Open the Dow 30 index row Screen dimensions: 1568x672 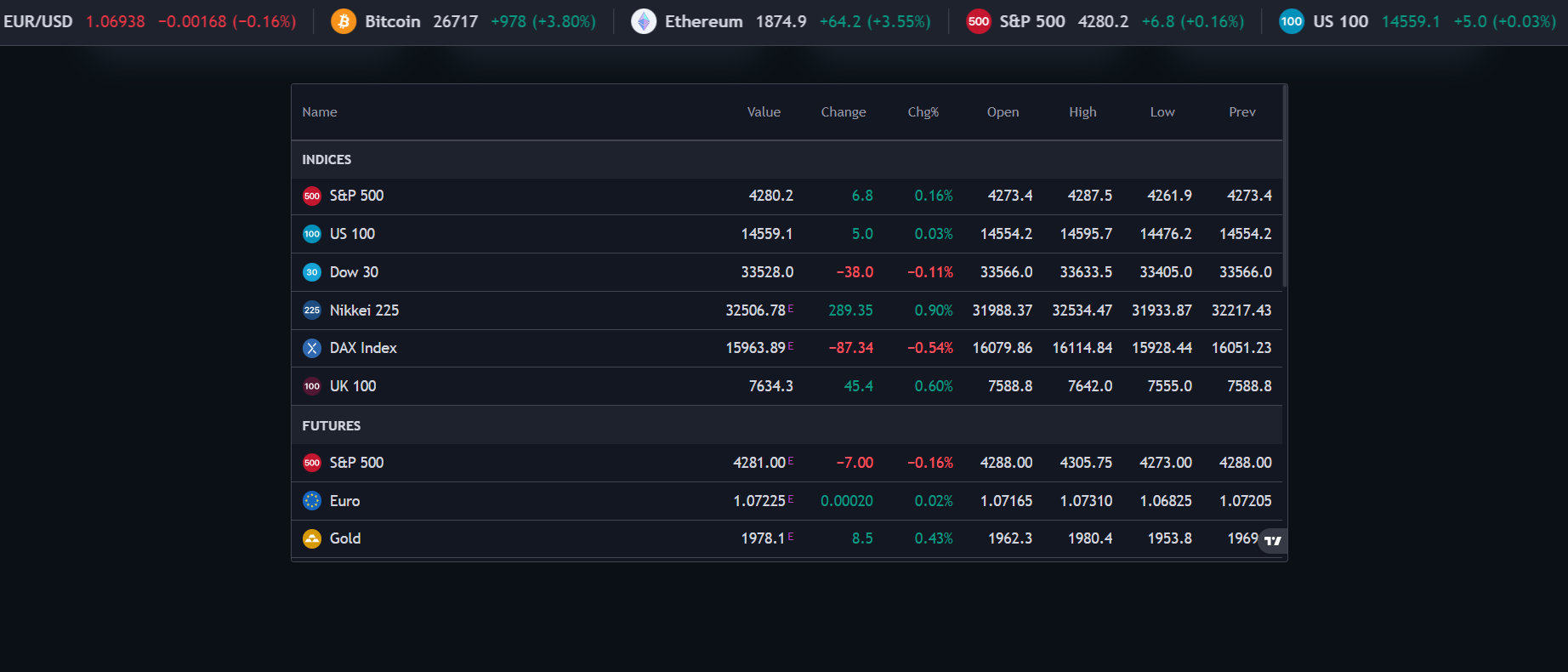[787, 272]
